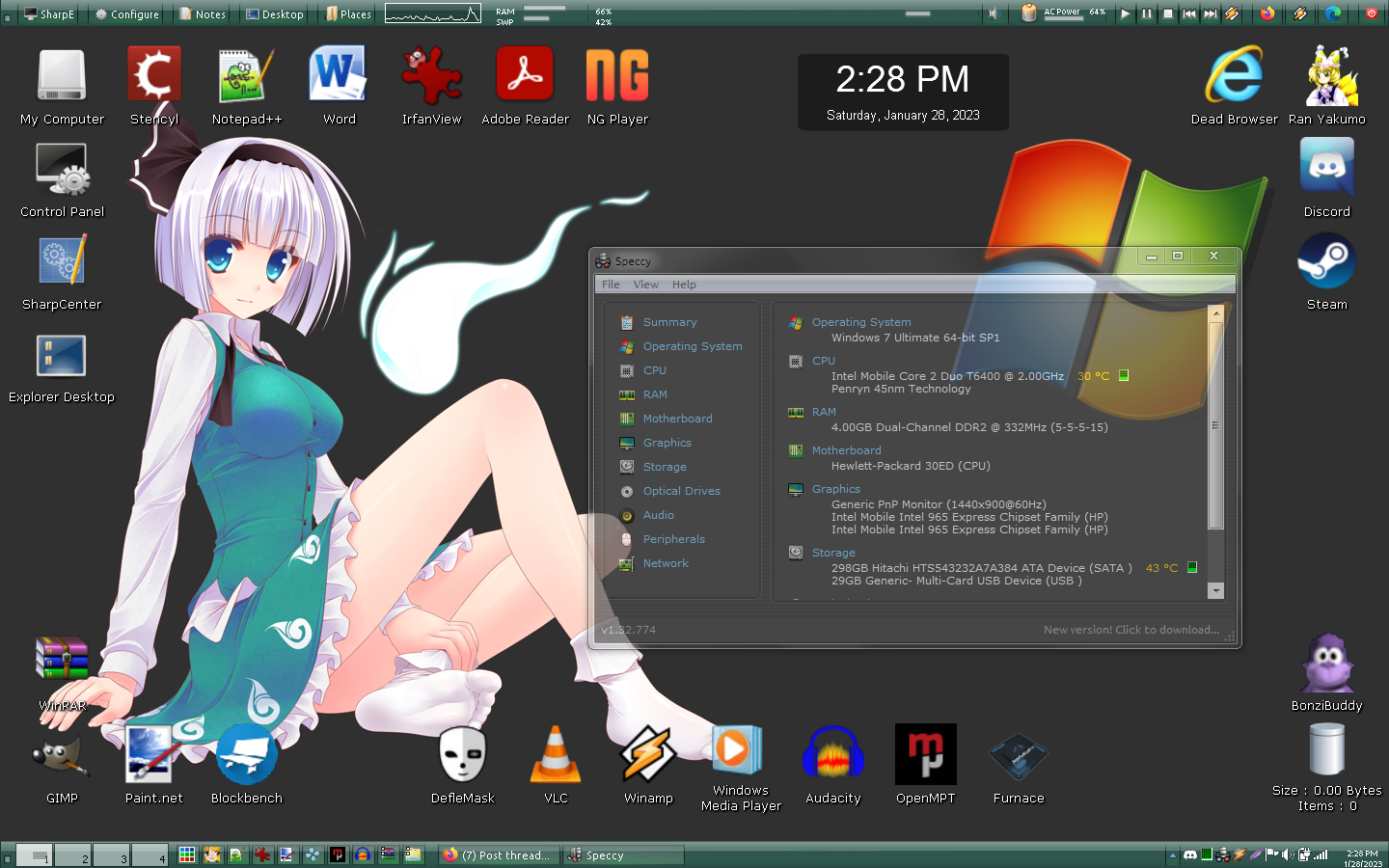Viewport: 1389px width, 868px height.
Task: Open SharpCenter from the desktop
Action: tap(62, 272)
